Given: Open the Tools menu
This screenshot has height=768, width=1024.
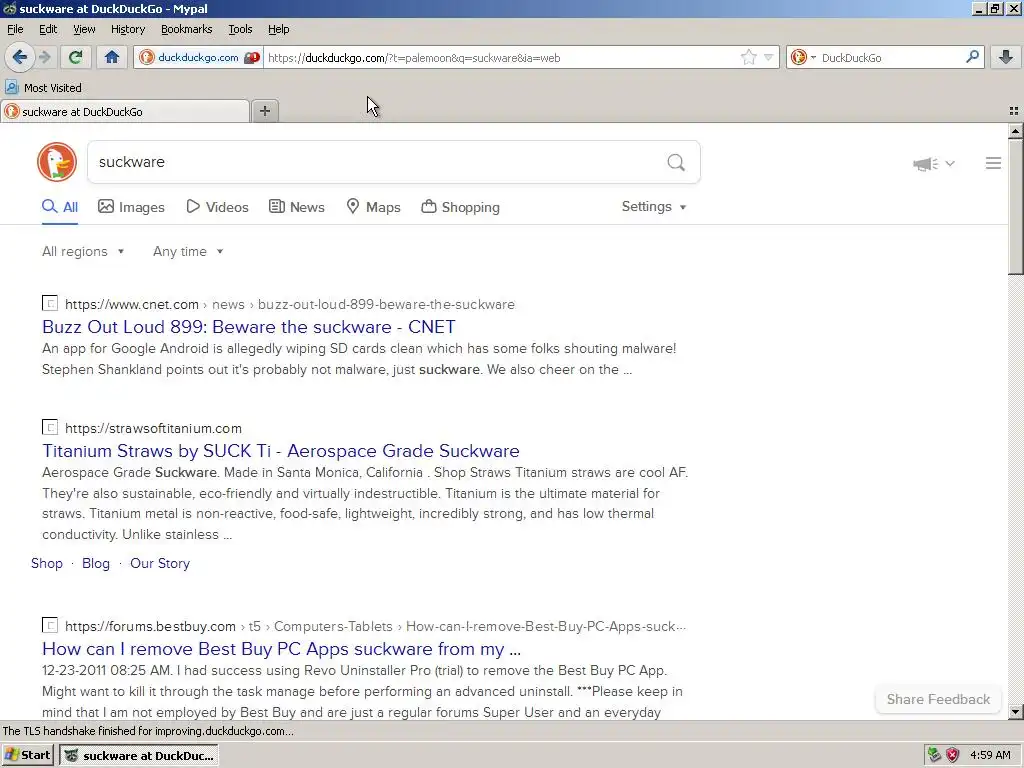Looking at the screenshot, I should click(240, 29).
